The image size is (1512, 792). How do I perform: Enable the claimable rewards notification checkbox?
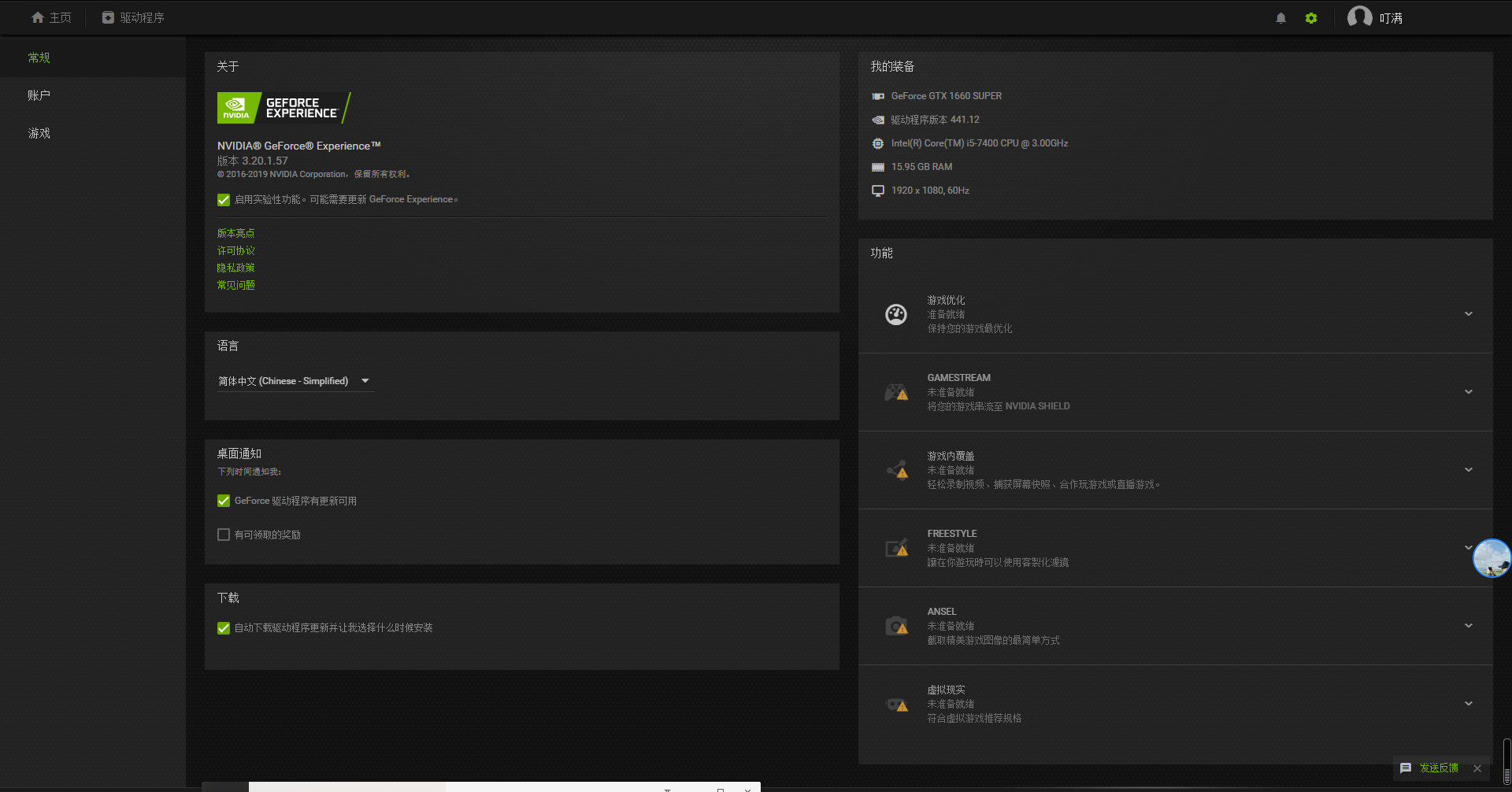[x=224, y=535]
